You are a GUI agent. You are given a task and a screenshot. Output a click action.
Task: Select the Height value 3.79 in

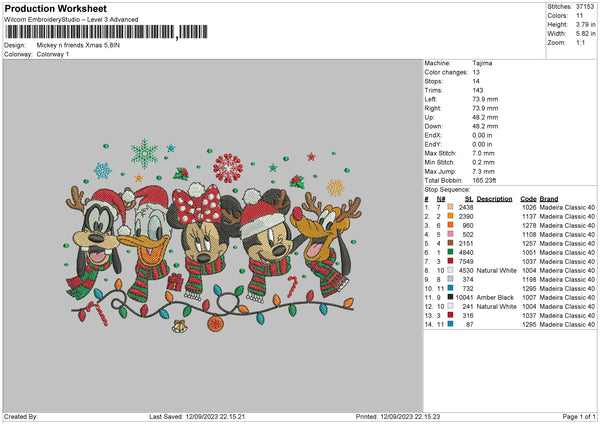click(x=585, y=24)
